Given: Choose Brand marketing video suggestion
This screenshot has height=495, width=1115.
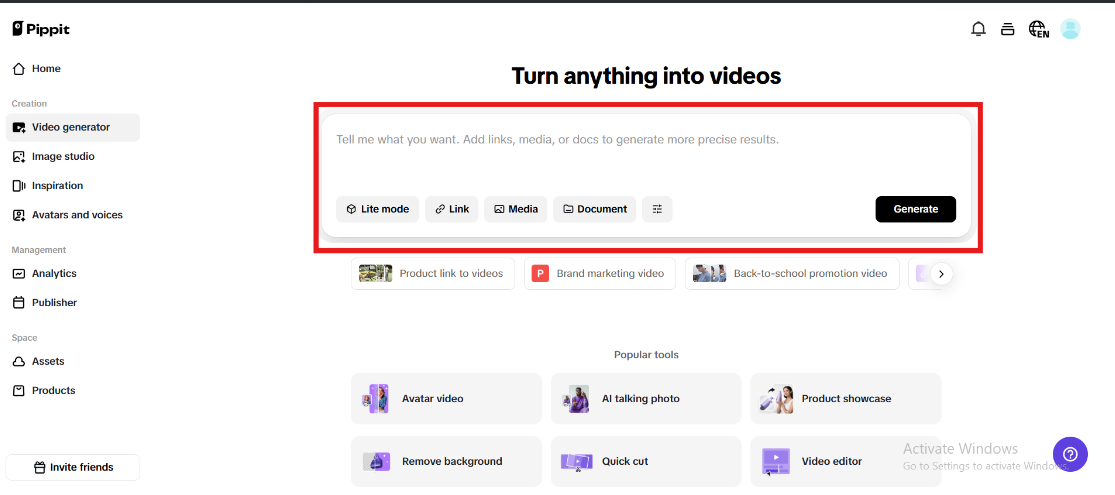Looking at the screenshot, I should click(x=600, y=273).
